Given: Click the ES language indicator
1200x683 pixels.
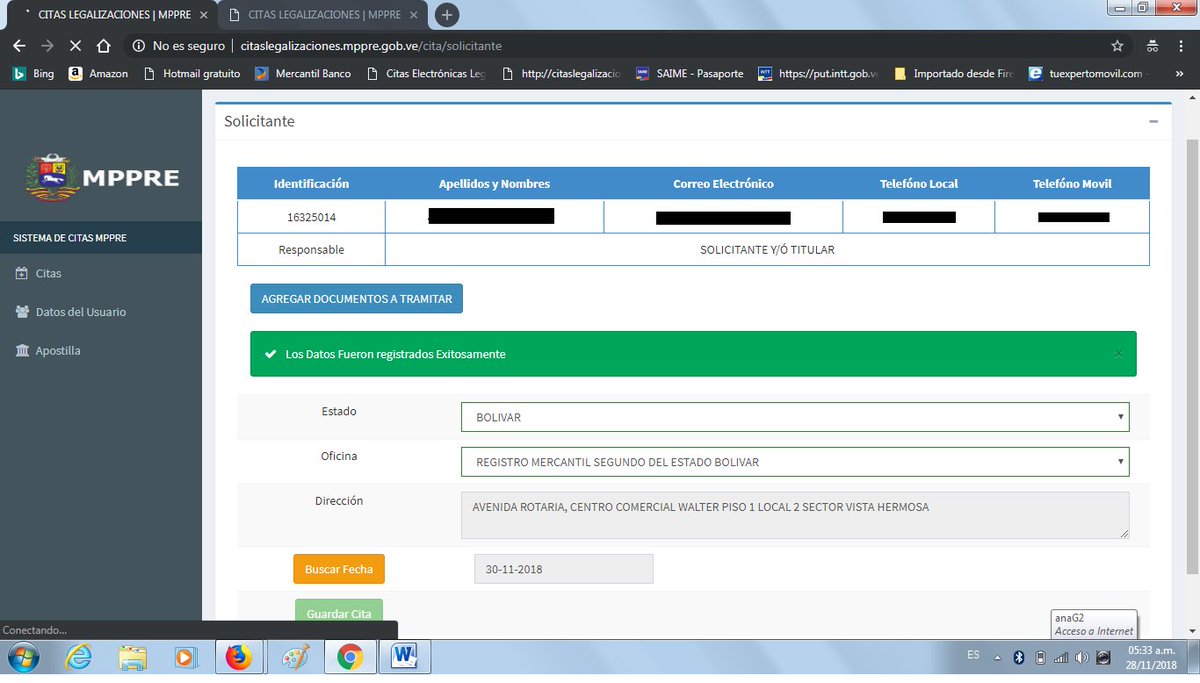Looking at the screenshot, I should [973, 655].
